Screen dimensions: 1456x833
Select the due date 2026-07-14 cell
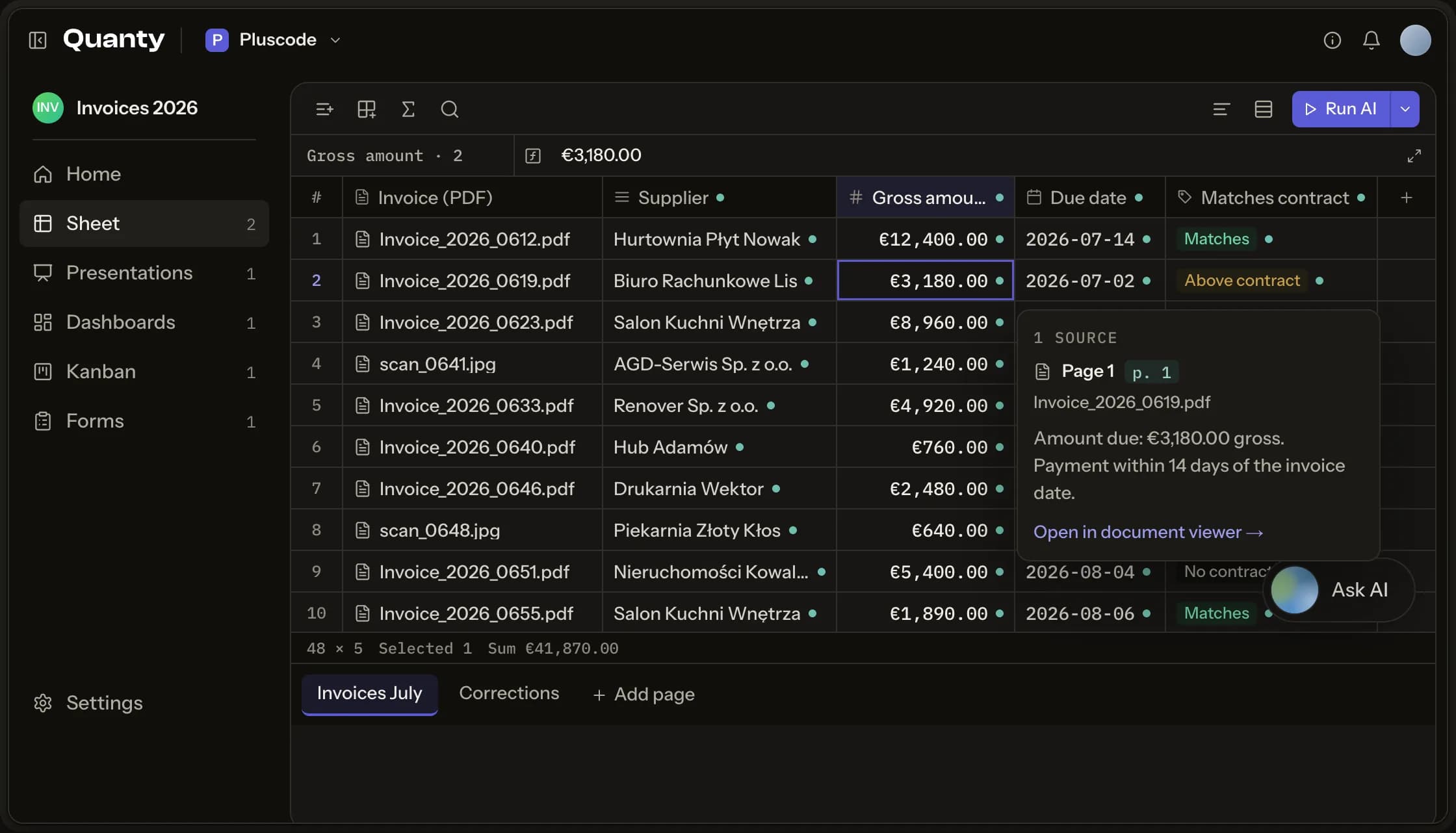click(x=1090, y=239)
